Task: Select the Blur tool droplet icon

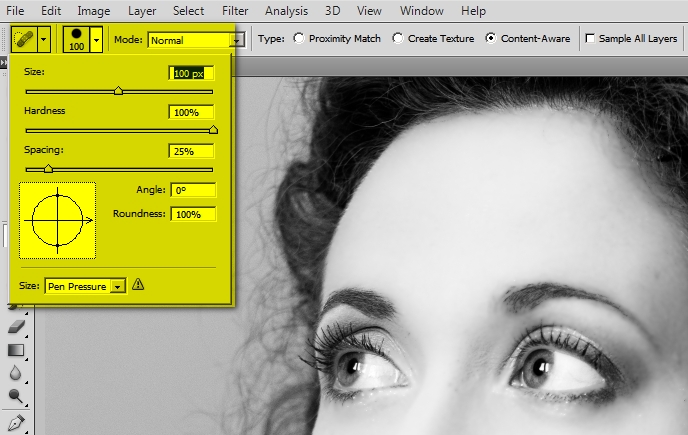Action: tap(15, 373)
